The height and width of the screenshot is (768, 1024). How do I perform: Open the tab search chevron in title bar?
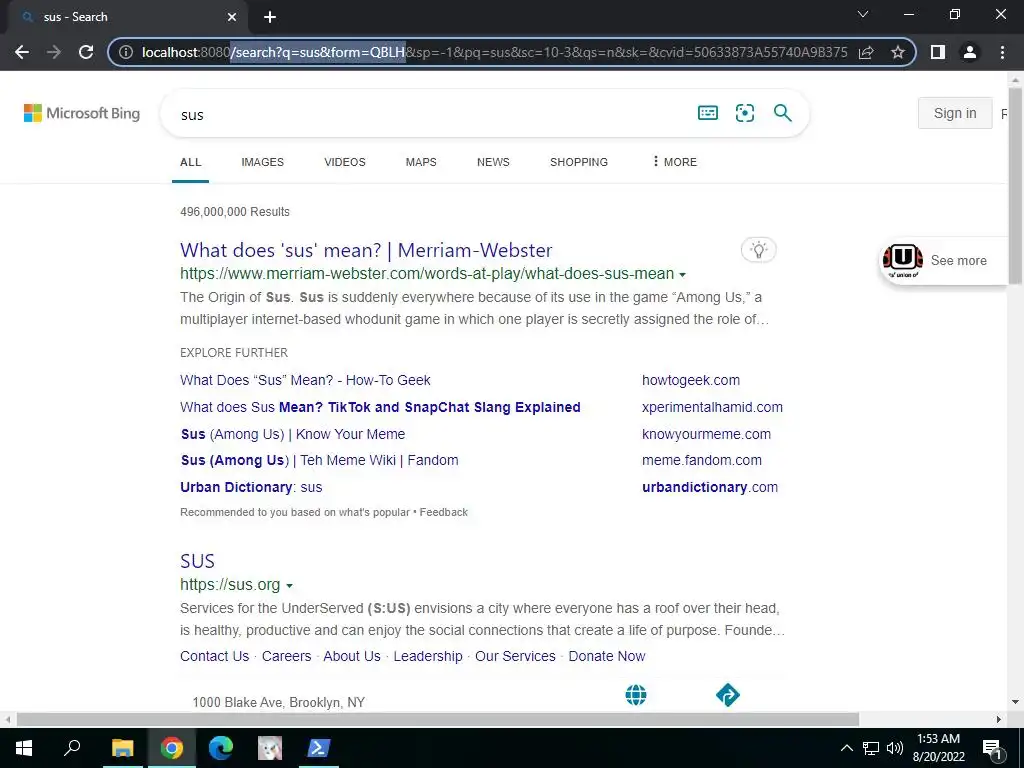863,14
